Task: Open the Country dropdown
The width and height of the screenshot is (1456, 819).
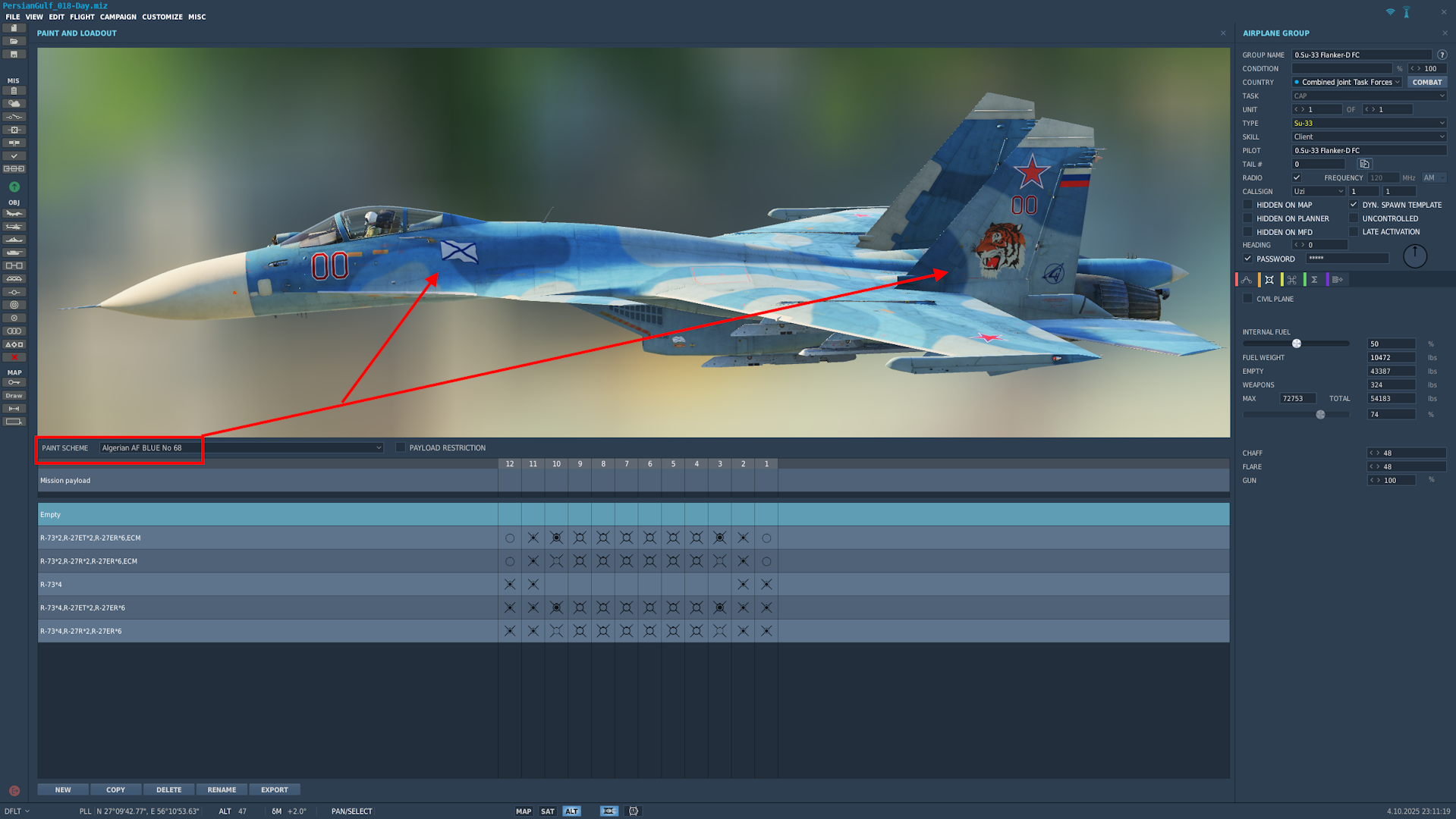Action: [1347, 82]
